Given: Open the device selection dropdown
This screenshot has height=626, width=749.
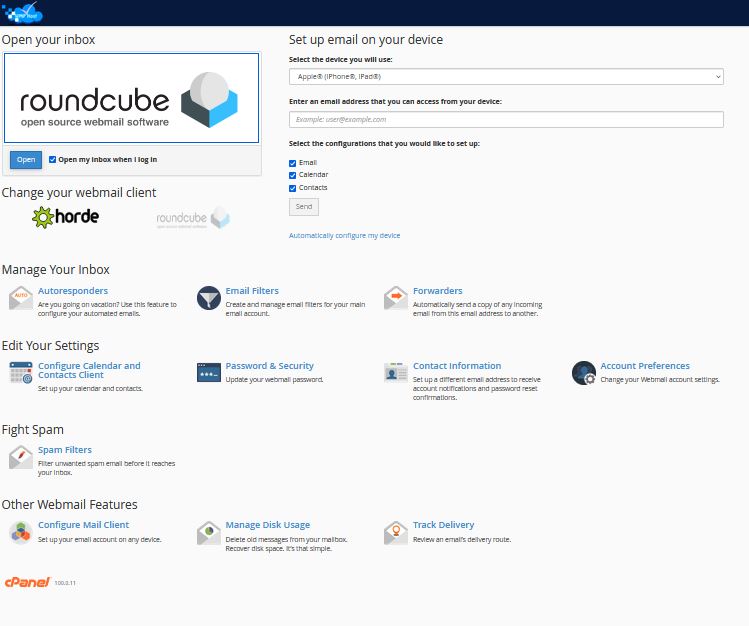Looking at the screenshot, I should pos(506,76).
